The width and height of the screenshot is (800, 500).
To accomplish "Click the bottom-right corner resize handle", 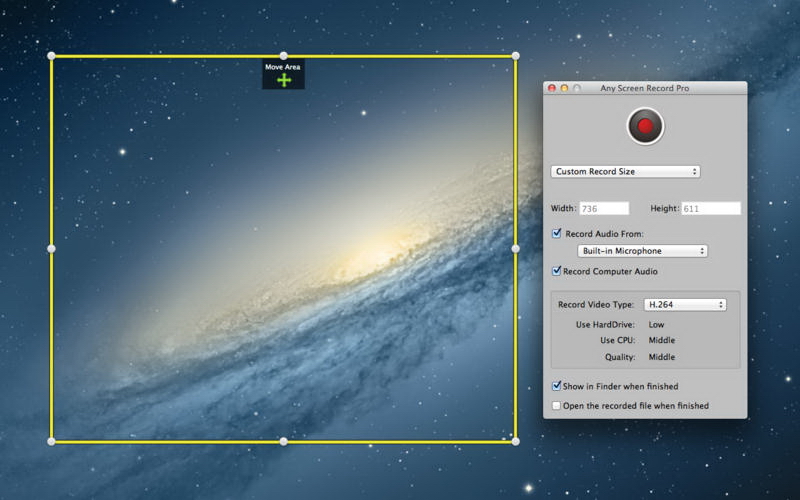I will 516,441.
